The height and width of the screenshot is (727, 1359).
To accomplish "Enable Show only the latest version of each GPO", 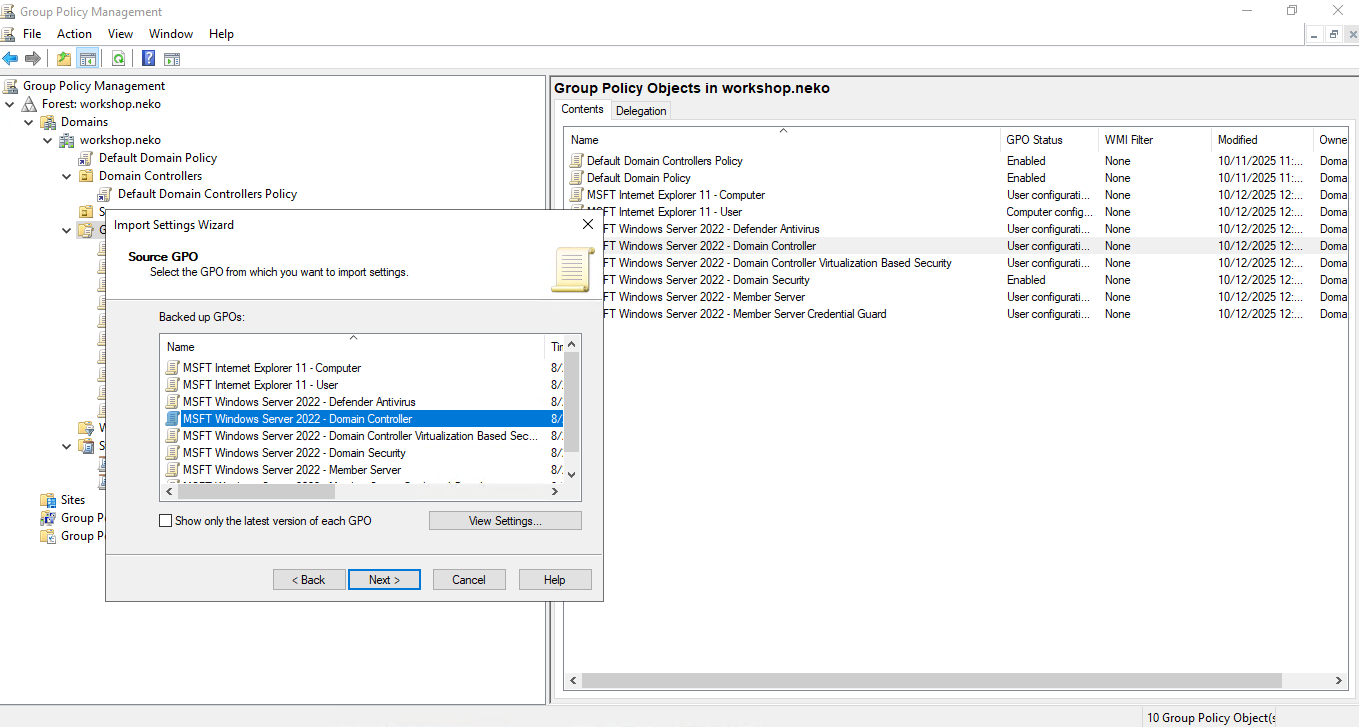I will click(x=166, y=520).
